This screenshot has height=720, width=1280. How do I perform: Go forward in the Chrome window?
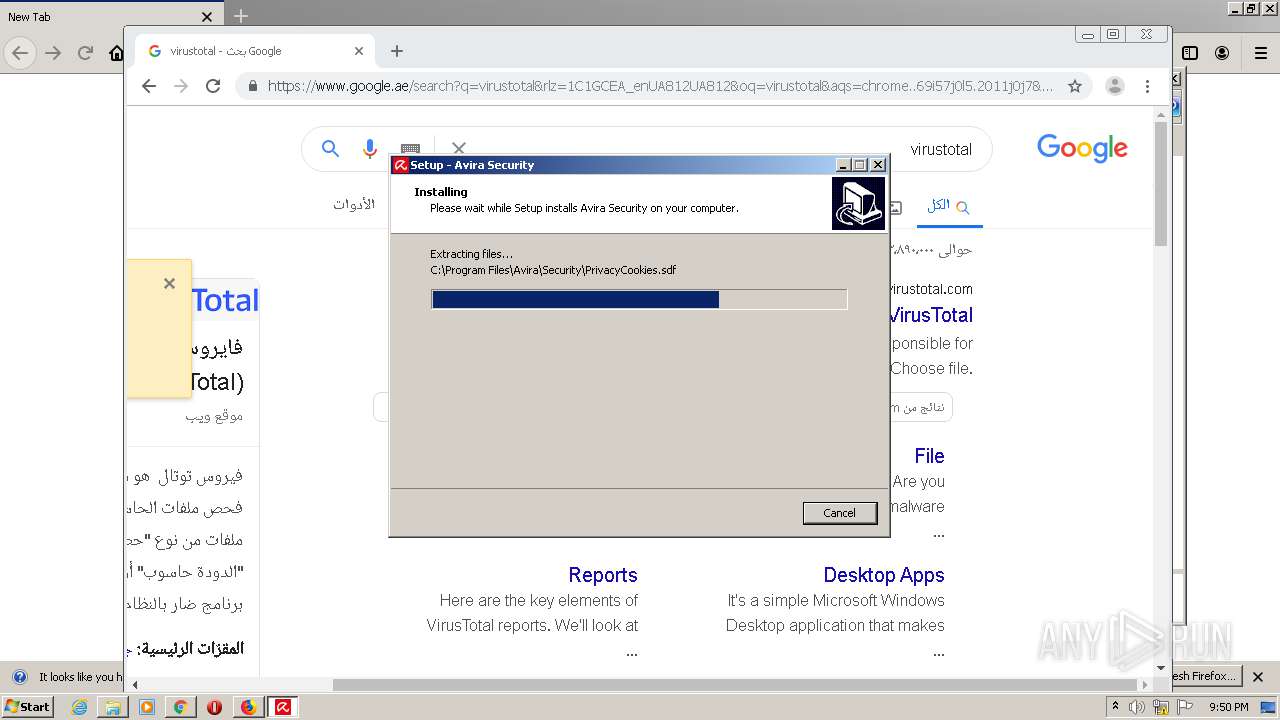pyautogui.click(x=181, y=86)
